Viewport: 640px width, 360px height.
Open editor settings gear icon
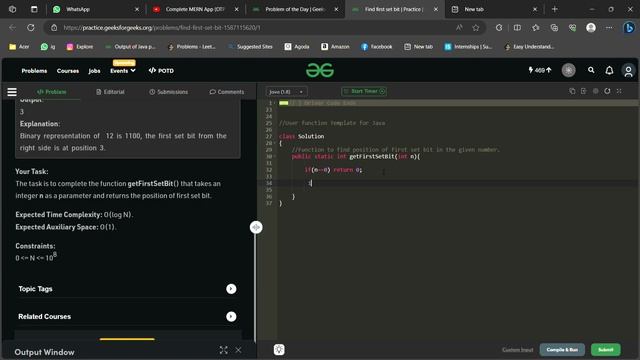596,91
